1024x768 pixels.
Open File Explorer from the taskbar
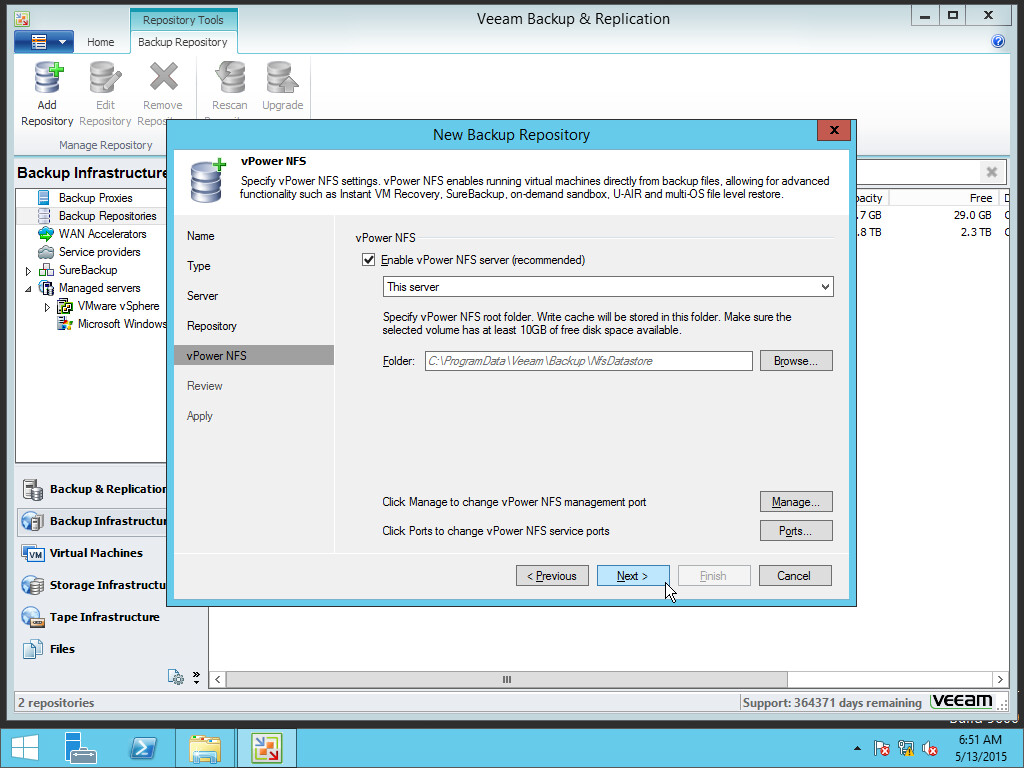[204, 748]
